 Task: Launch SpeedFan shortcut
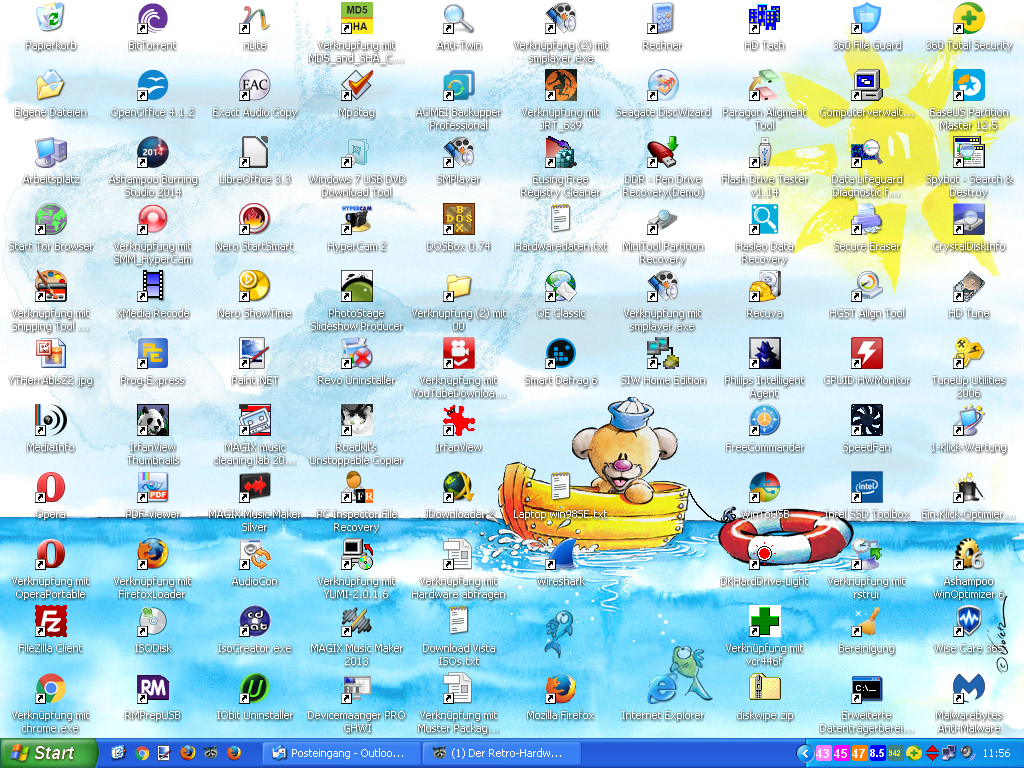(867, 421)
